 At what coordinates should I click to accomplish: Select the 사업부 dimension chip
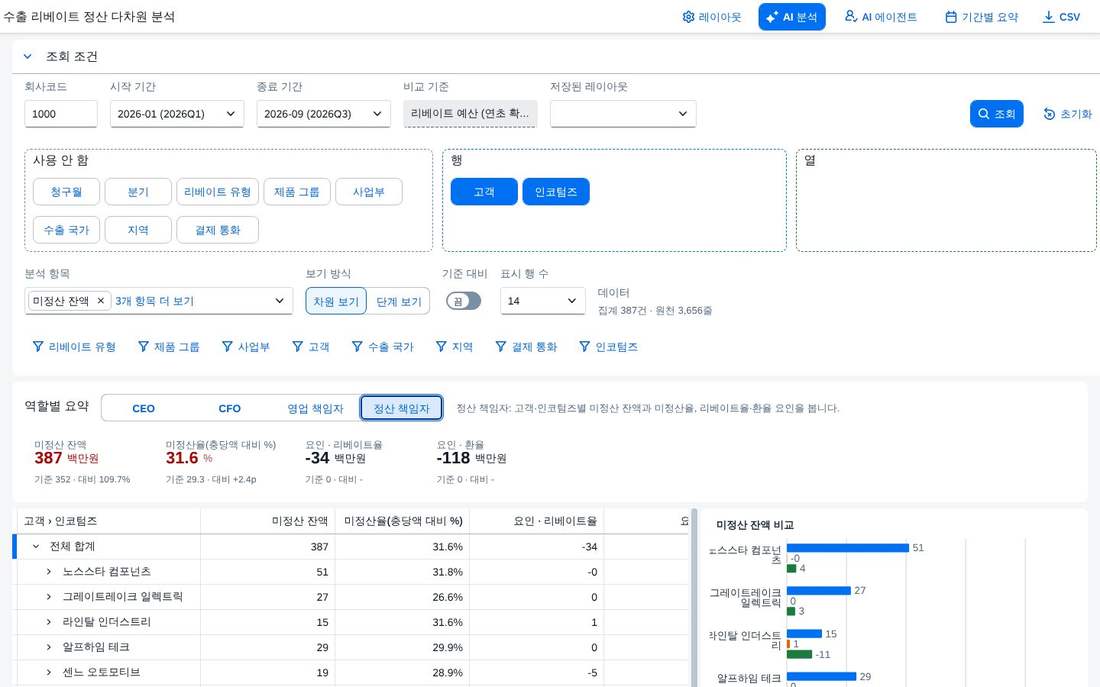click(x=368, y=192)
